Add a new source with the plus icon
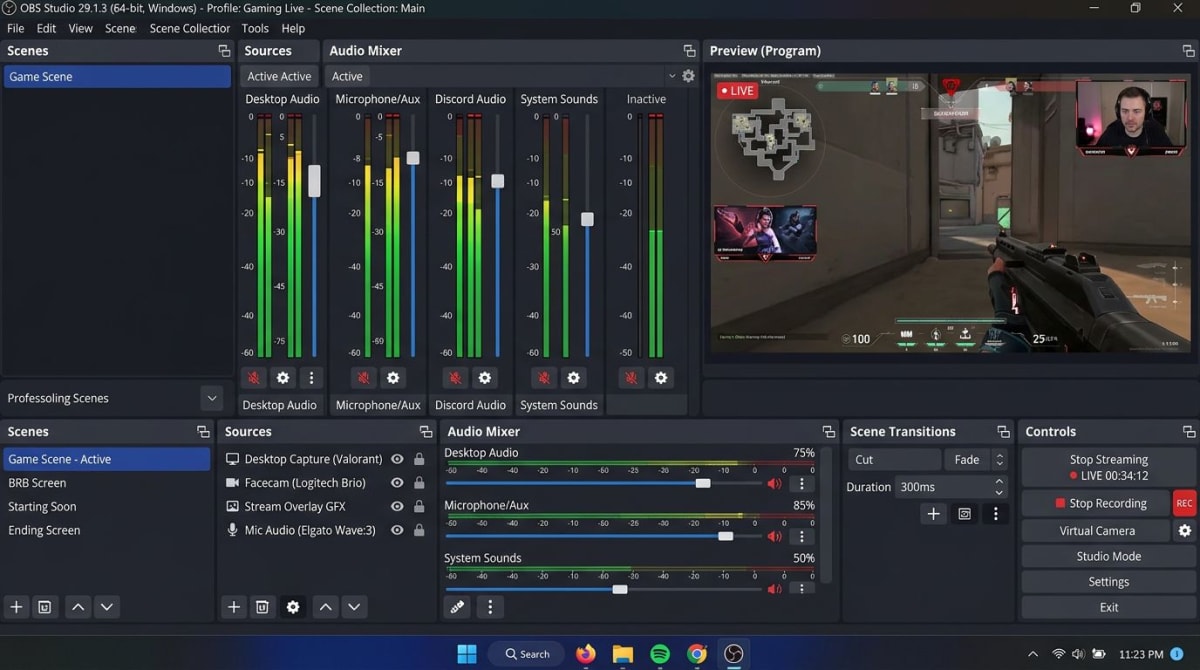This screenshot has width=1200, height=670. (x=233, y=606)
